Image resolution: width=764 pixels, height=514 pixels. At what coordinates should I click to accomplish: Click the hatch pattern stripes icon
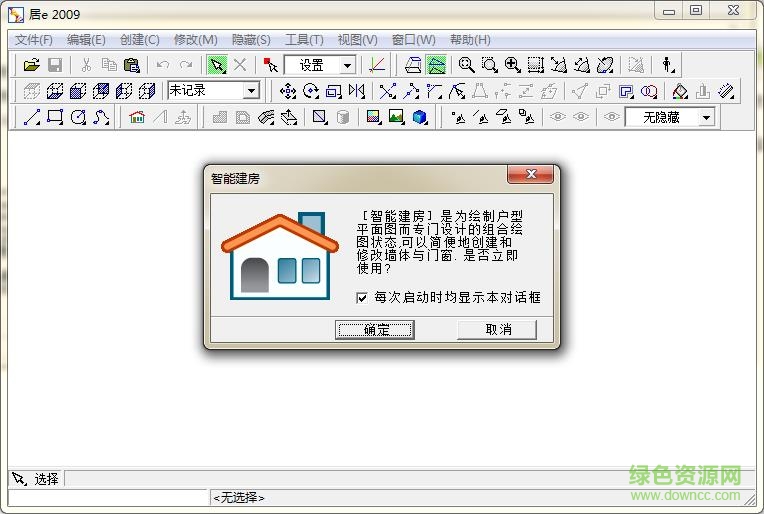point(726,91)
